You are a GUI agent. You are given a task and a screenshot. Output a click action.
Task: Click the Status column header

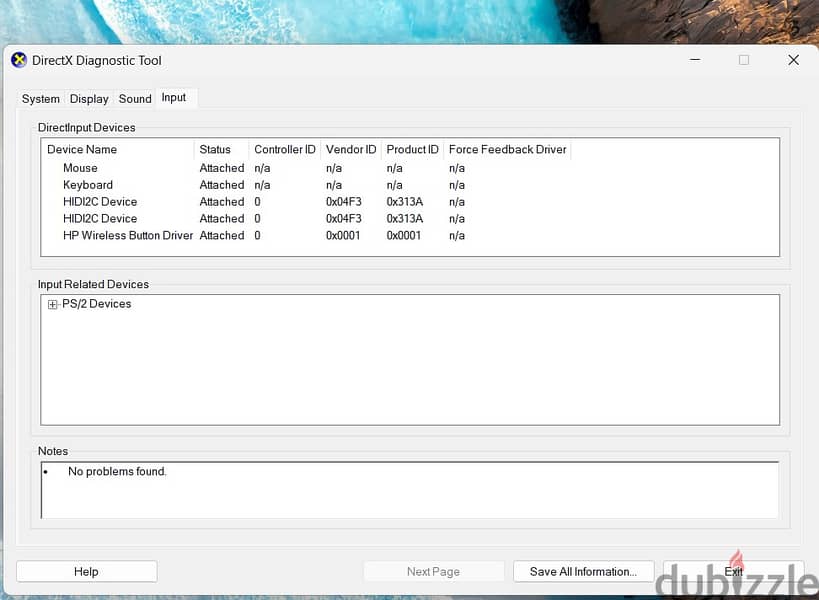click(221, 149)
